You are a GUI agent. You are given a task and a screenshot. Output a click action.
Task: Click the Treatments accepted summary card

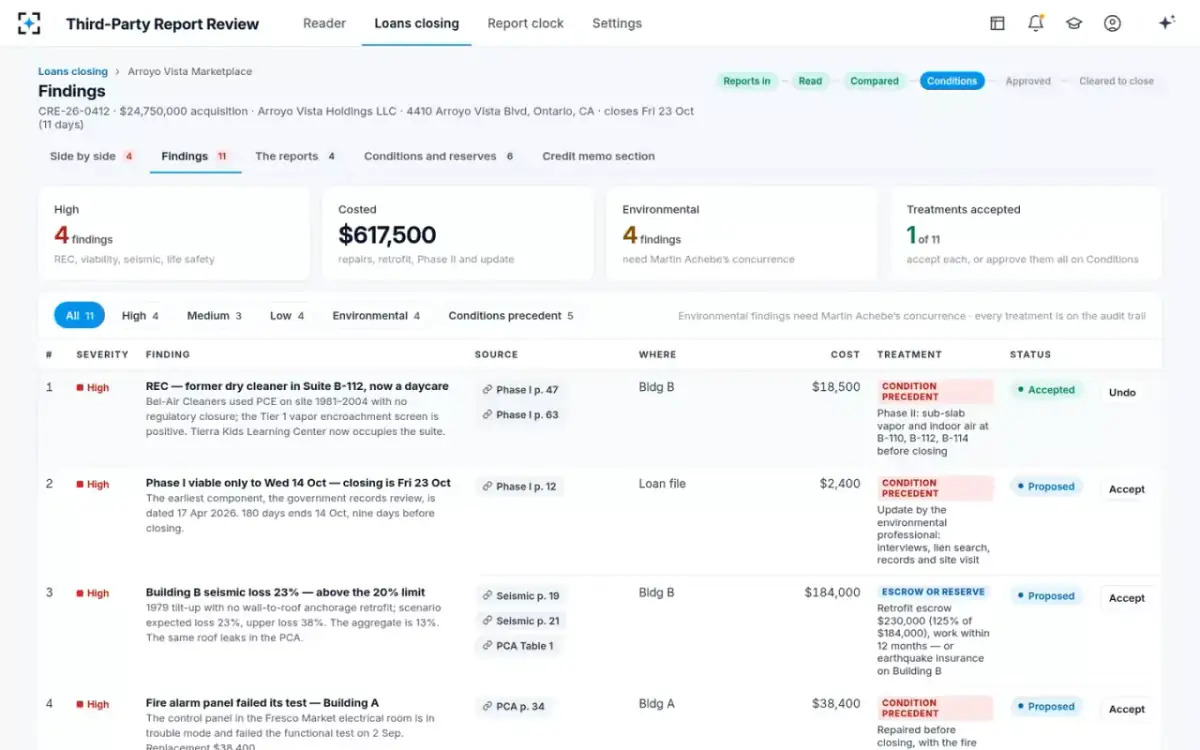1025,234
